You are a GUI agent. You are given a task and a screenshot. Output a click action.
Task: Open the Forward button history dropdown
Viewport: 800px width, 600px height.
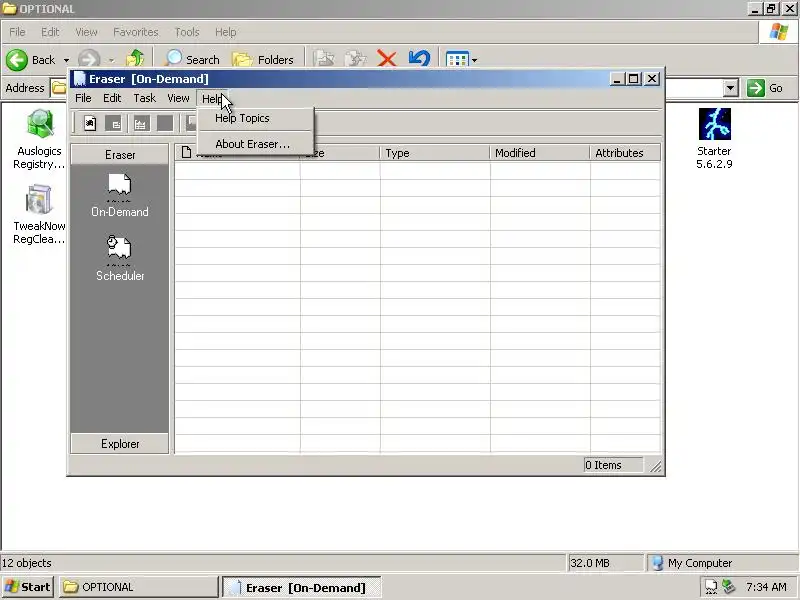pyautogui.click(x=111, y=60)
